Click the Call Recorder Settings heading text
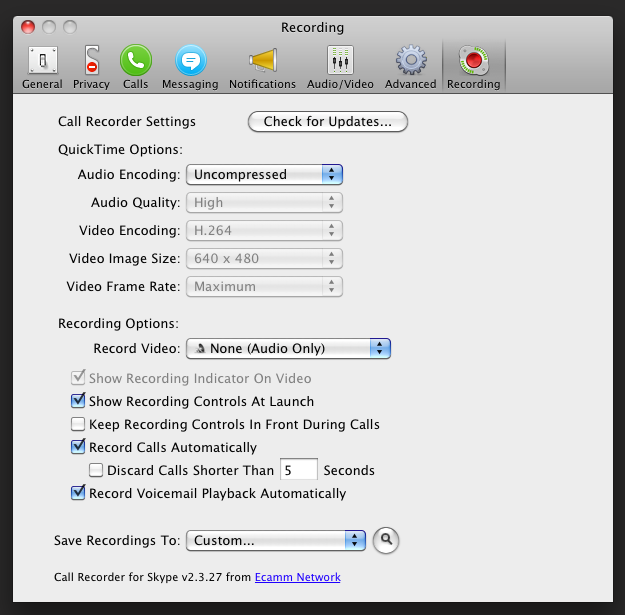 tap(127, 121)
